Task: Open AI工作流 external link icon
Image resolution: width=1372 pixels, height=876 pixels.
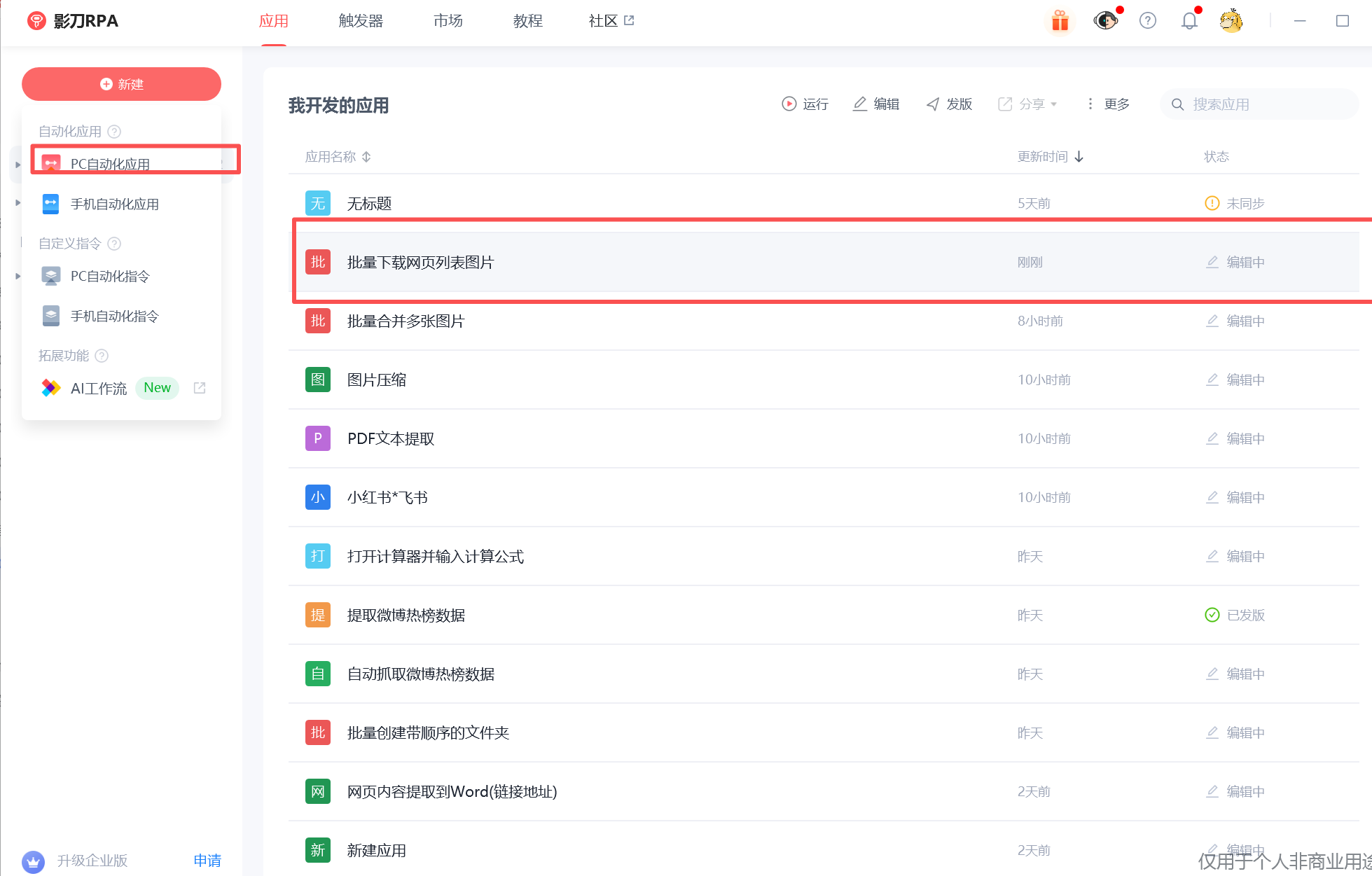Action: [200, 388]
